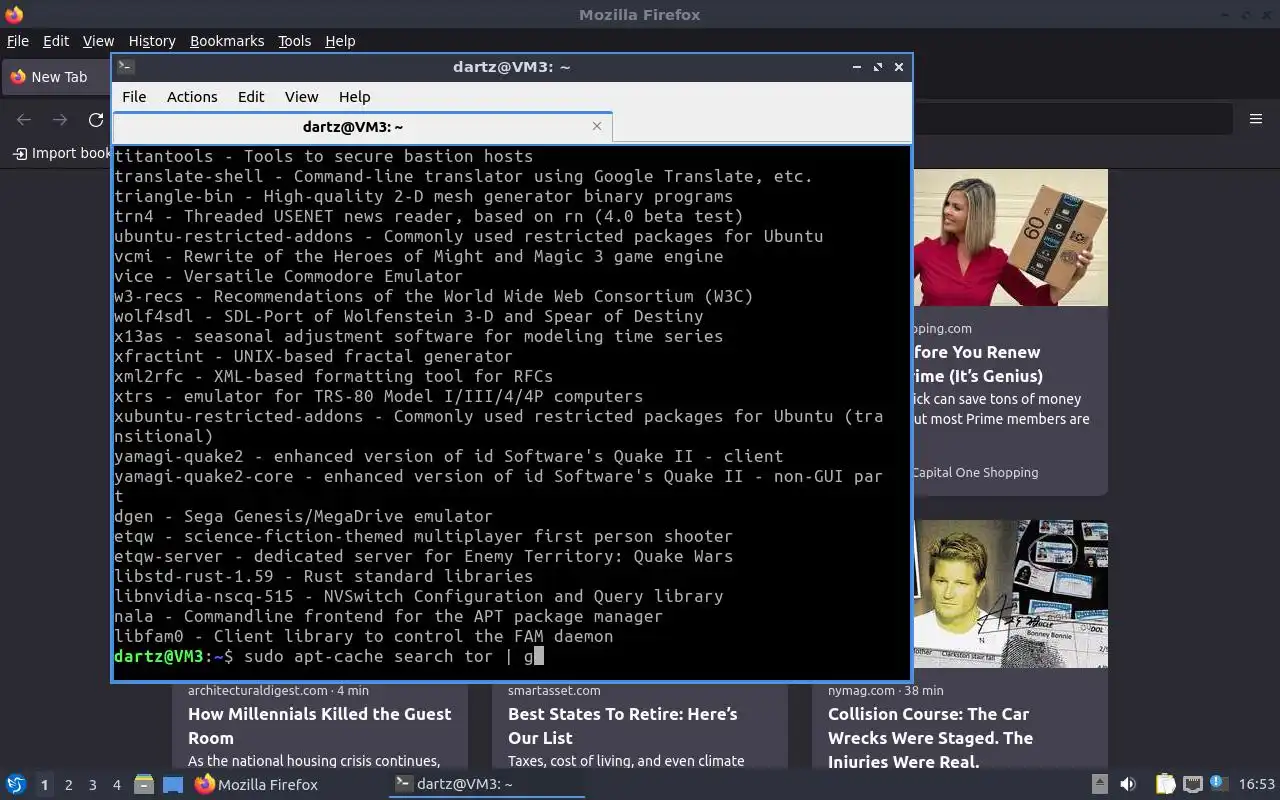
Task: Click the Capital One Shopping sponsor text
Action: pyautogui.click(x=975, y=472)
